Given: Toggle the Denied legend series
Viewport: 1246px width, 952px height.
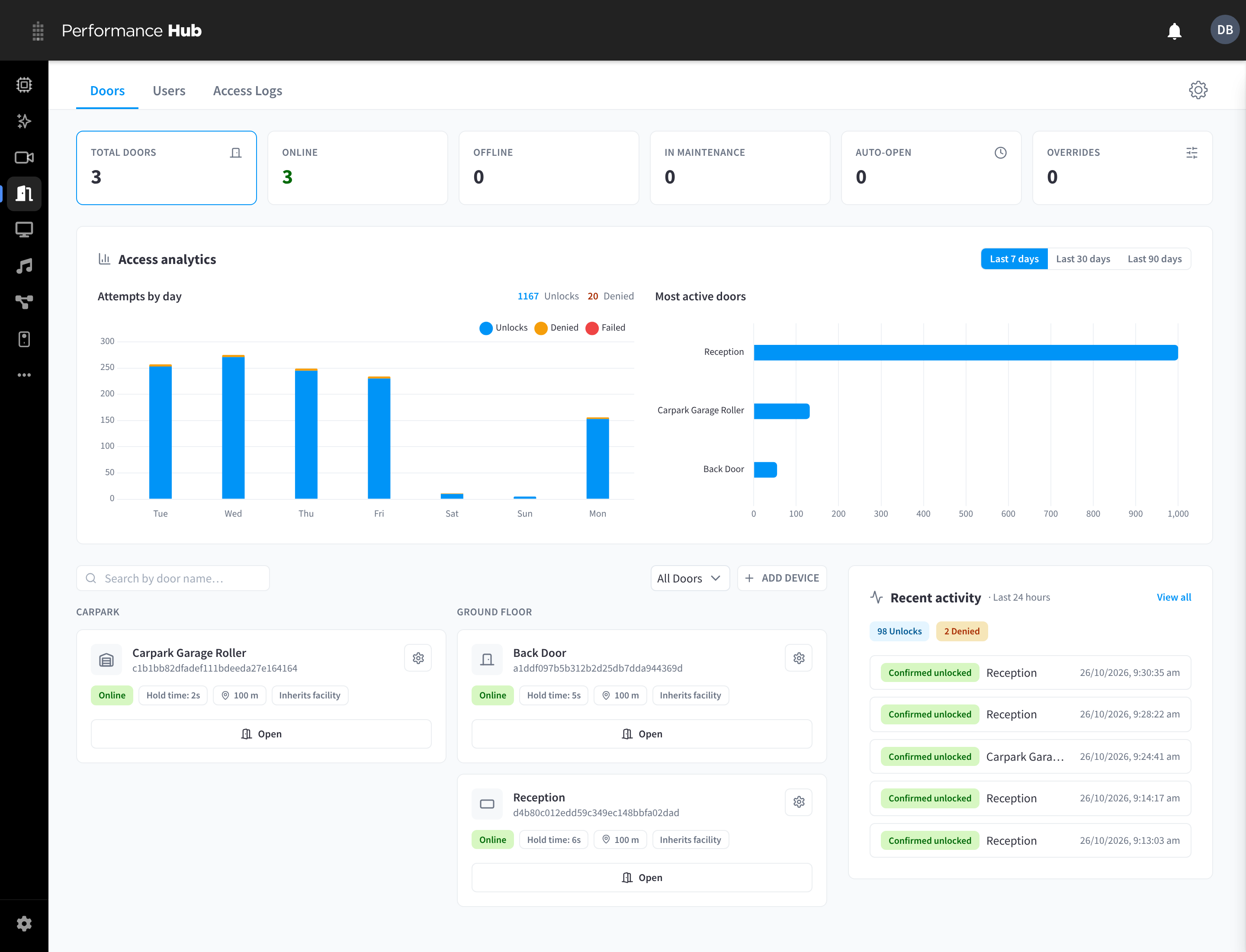Looking at the screenshot, I should 556,328.
